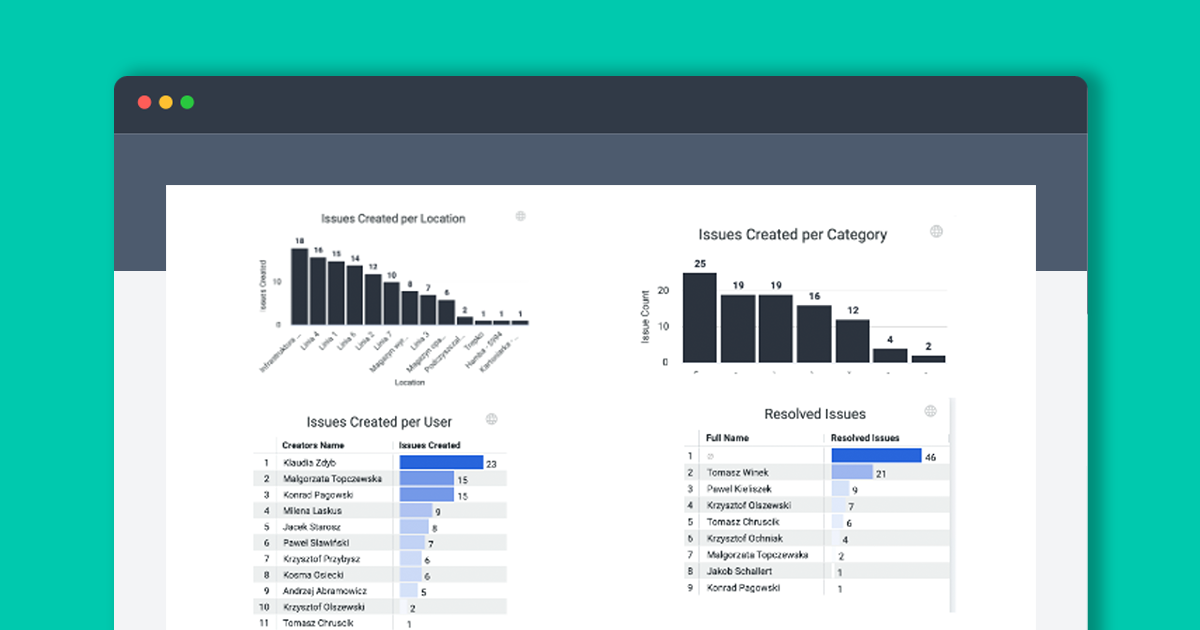Click the globe icon on Resolved Issues panel

932,411
